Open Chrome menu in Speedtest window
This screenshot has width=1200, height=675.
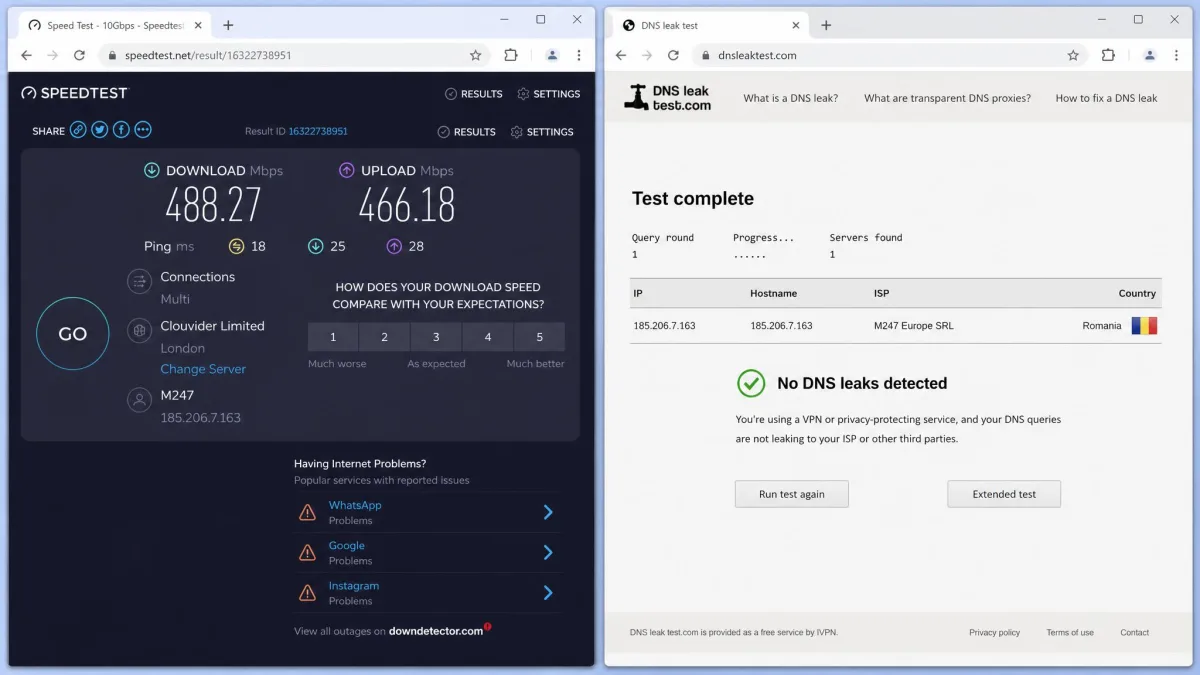click(x=579, y=56)
